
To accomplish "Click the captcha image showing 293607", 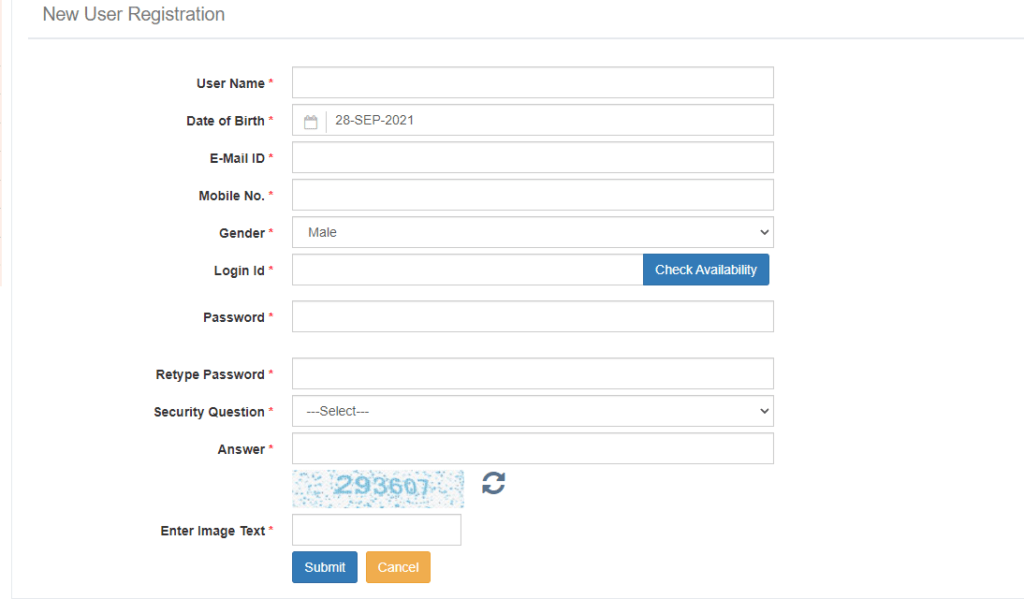I will (x=378, y=488).
